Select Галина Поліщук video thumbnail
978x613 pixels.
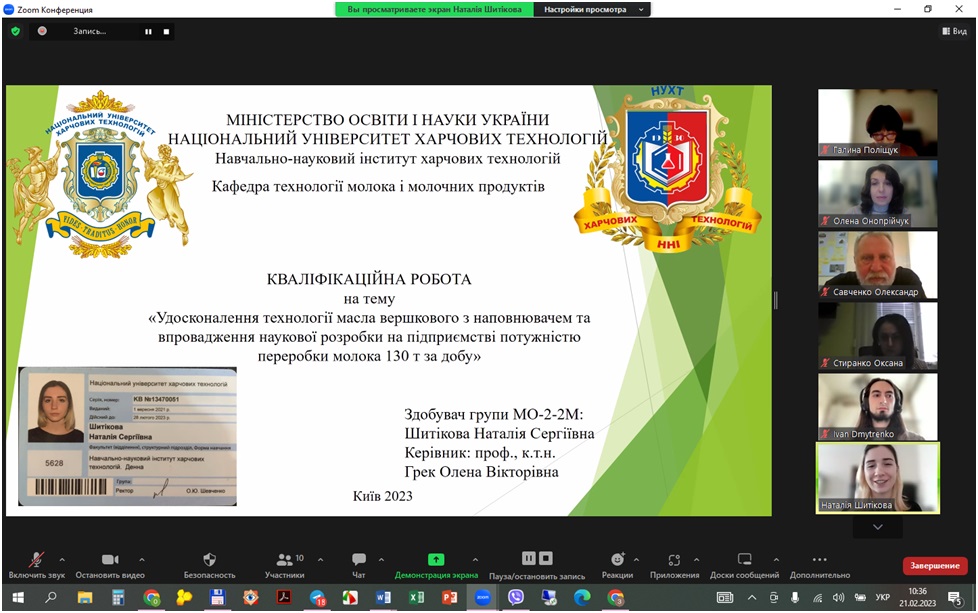[x=878, y=122]
